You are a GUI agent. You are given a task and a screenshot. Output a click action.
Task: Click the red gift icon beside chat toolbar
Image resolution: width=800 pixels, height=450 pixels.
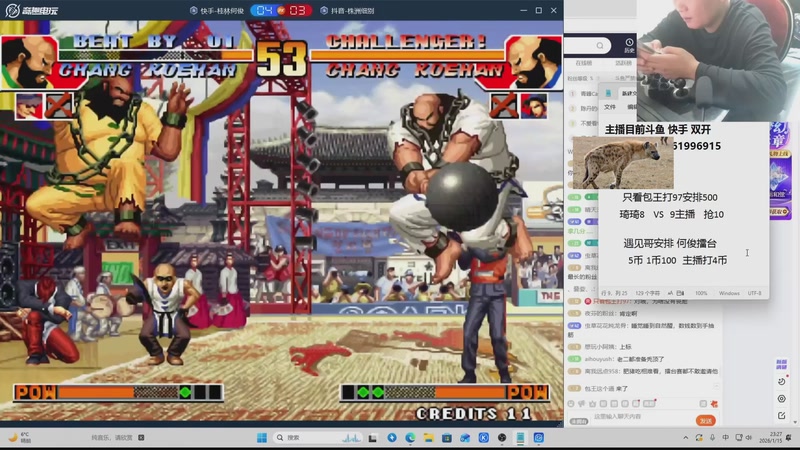coord(714,404)
